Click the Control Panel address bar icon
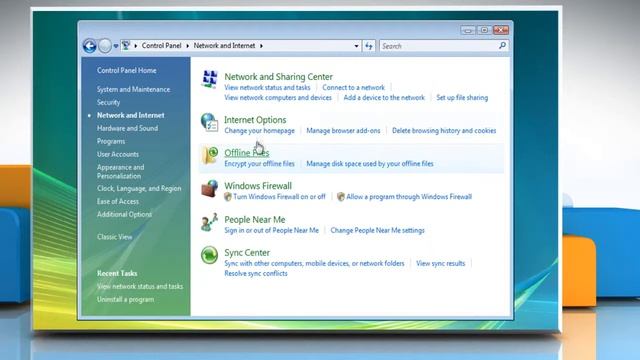Image resolution: width=640 pixels, height=360 pixels. click(126, 45)
